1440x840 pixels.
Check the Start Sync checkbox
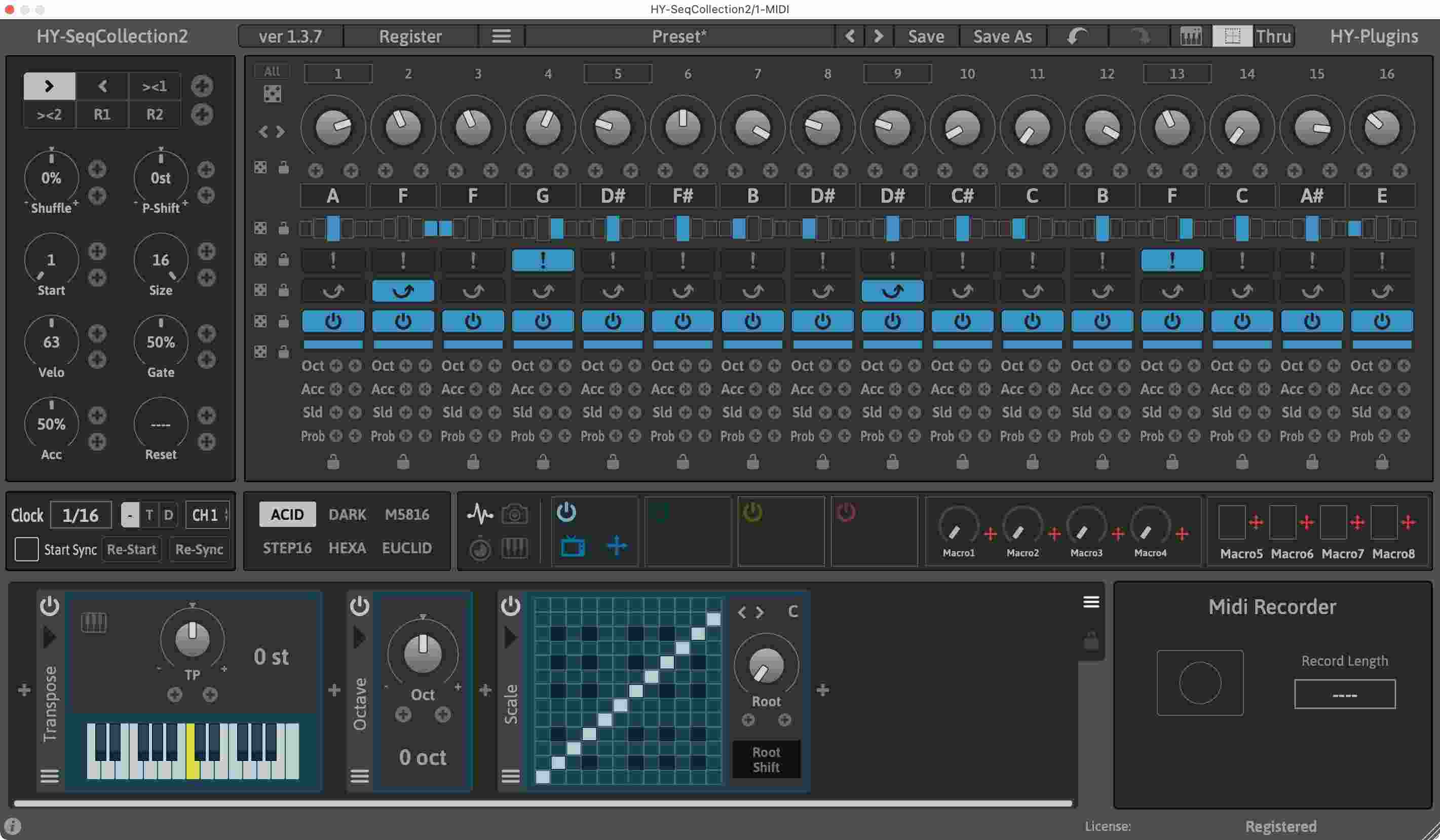[x=26, y=549]
